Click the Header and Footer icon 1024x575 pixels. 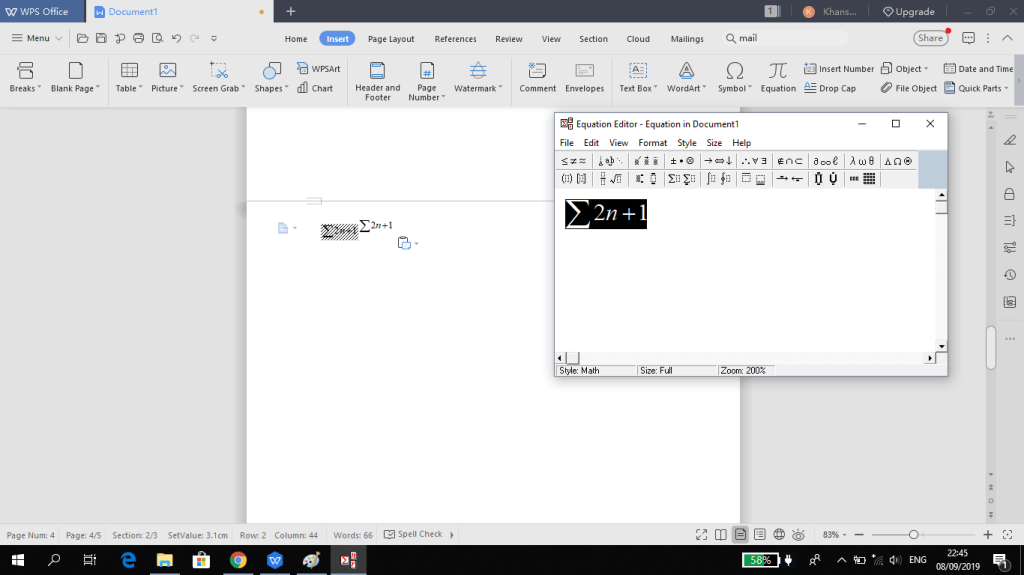[x=377, y=76]
